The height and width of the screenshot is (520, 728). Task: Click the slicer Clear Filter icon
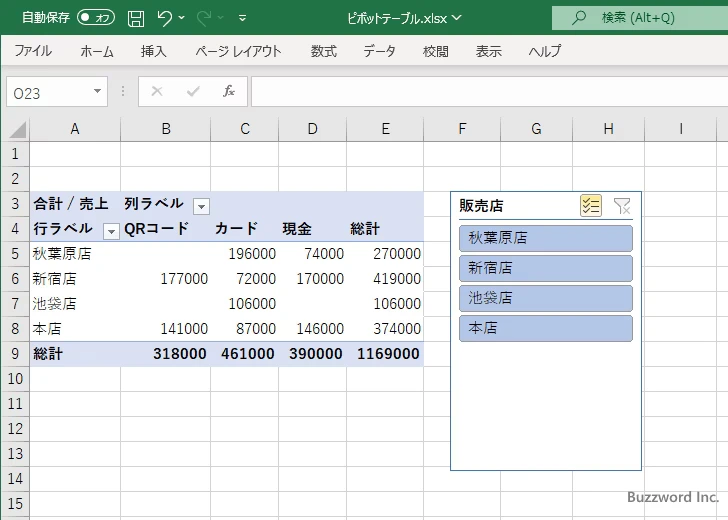[622, 206]
